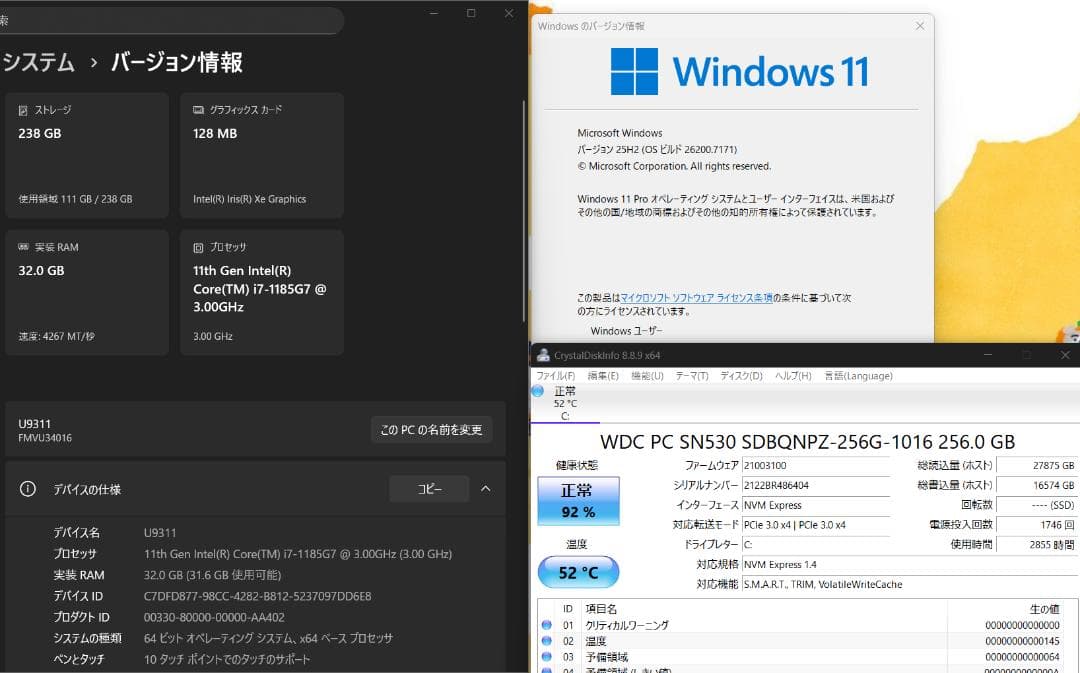Screen dimensions: 1080x673
Task: Close the Windows のバージョン情報 dialog
Action: tap(920, 25)
